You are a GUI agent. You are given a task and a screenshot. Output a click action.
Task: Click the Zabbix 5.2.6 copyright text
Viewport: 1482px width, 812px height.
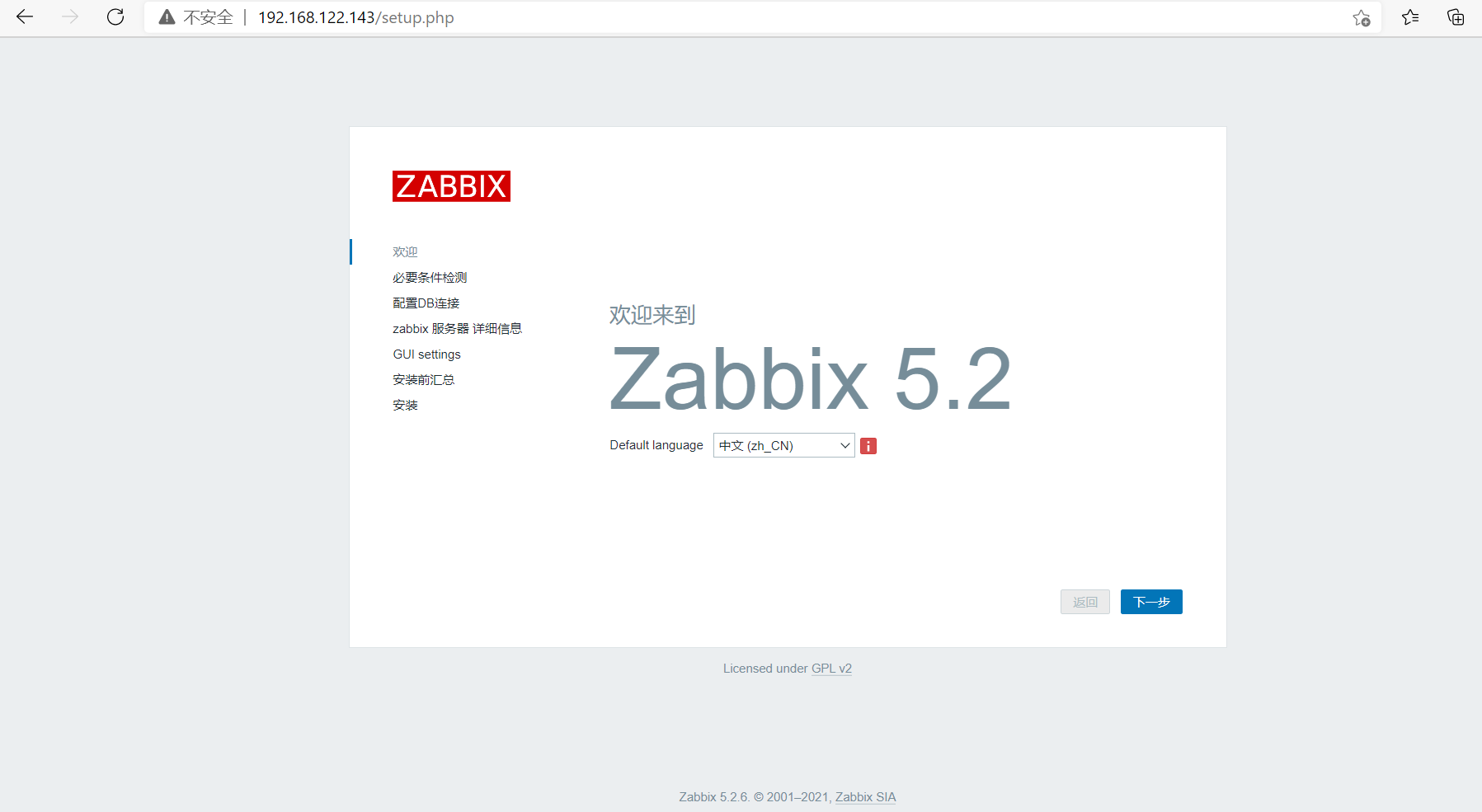pos(756,797)
